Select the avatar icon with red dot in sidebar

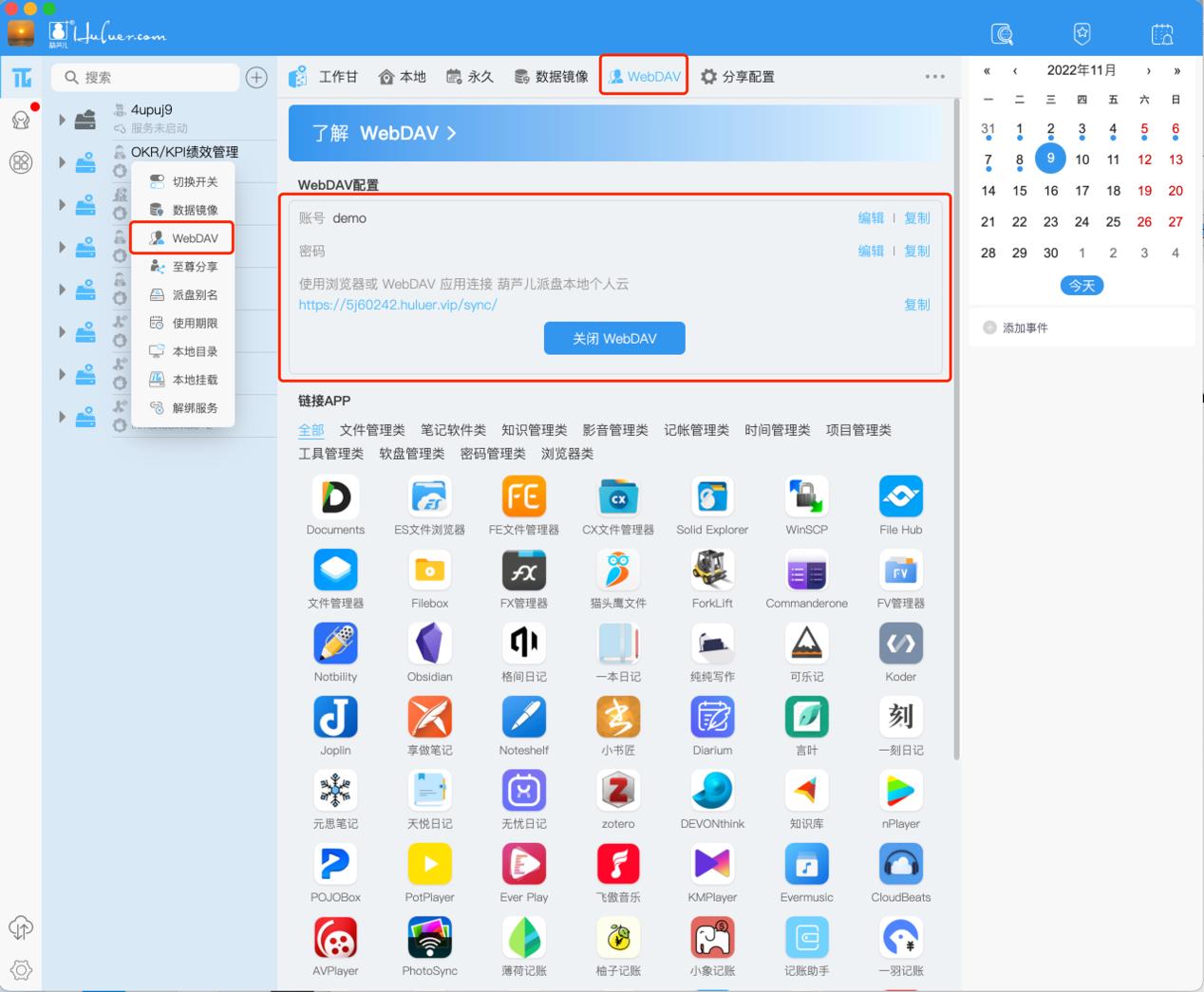(21, 120)
